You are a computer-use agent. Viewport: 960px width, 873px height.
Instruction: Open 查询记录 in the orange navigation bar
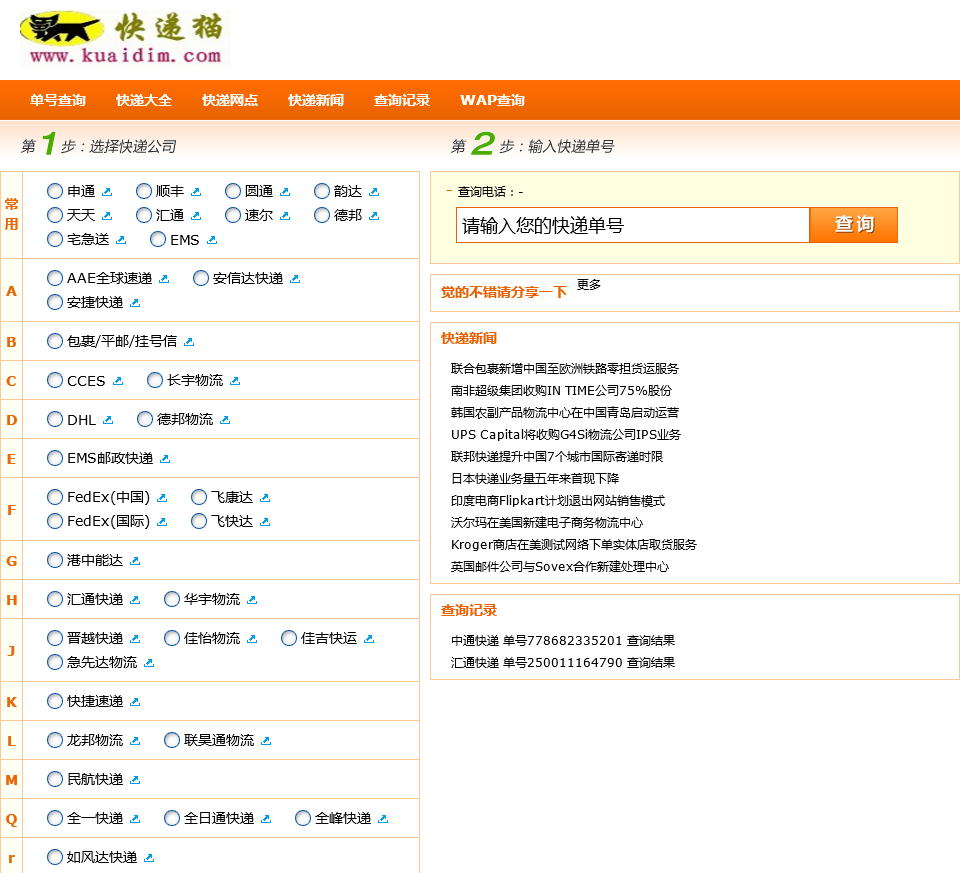402,100
